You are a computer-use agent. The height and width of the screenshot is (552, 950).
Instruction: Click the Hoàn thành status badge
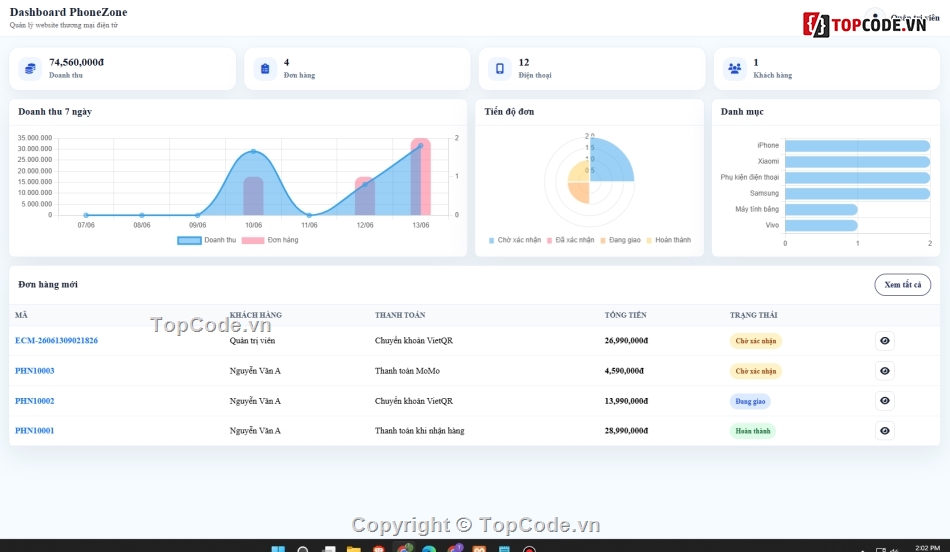click(x=752, y=431)
